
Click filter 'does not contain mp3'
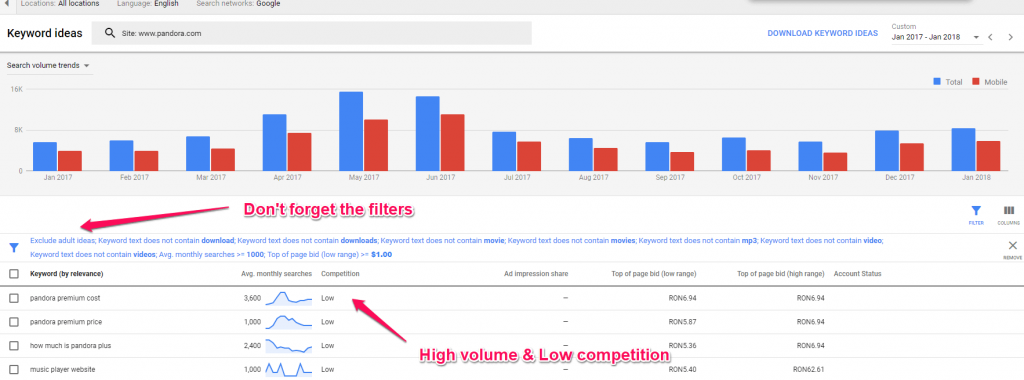[x=698, y=240]
